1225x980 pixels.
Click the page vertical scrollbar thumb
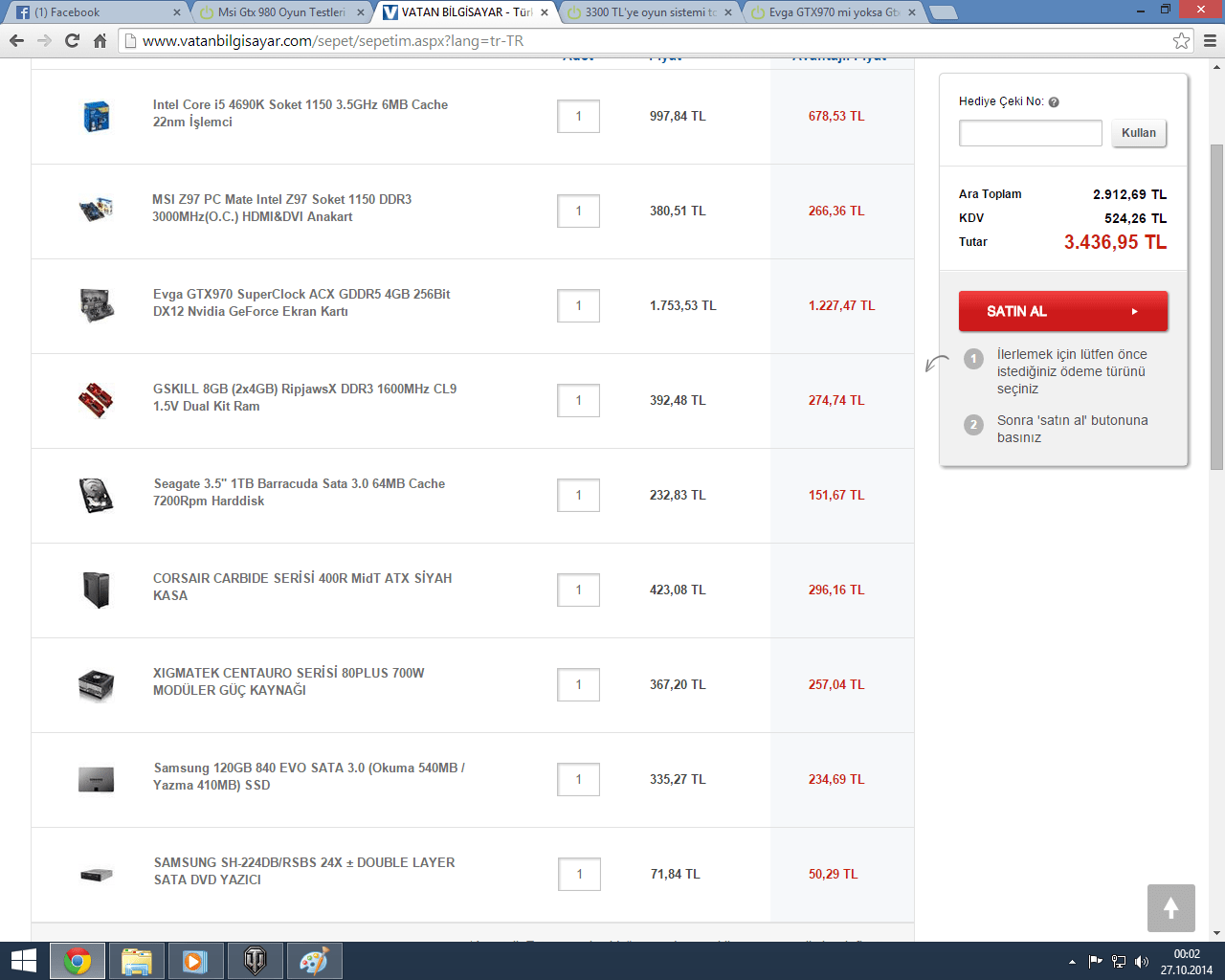point(1216,306)
